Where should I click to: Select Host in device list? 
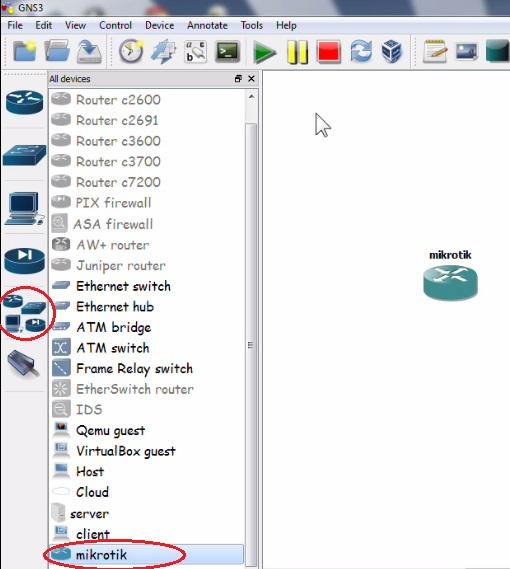click(147, 472)
